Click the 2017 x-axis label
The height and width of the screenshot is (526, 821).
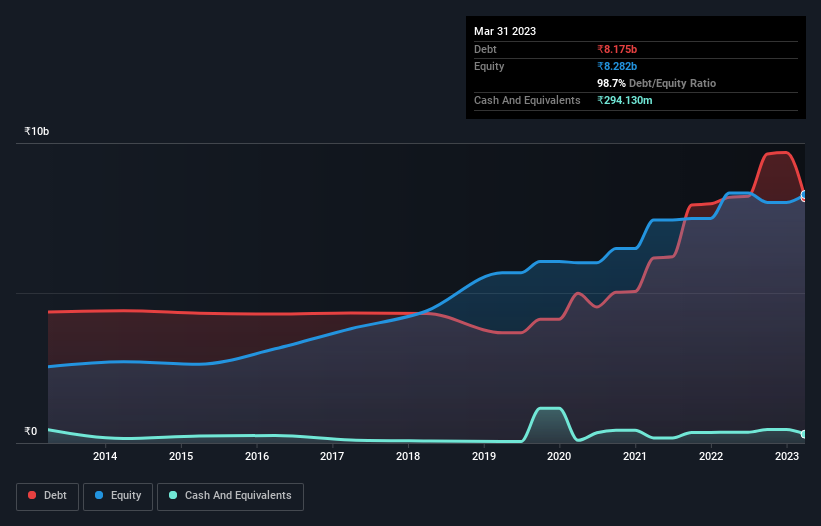332,456
